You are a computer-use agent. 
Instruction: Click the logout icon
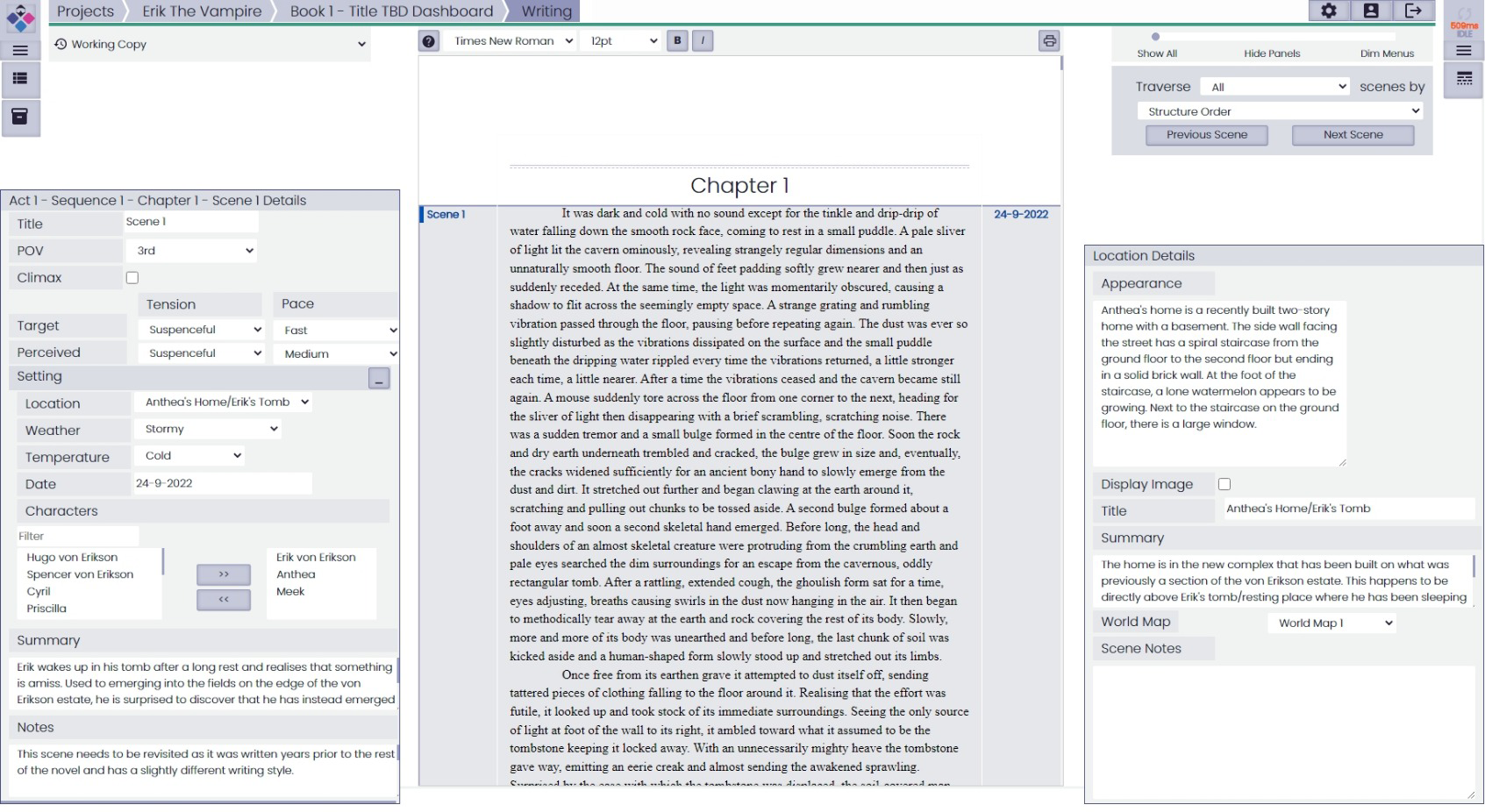coord(1413,11)
